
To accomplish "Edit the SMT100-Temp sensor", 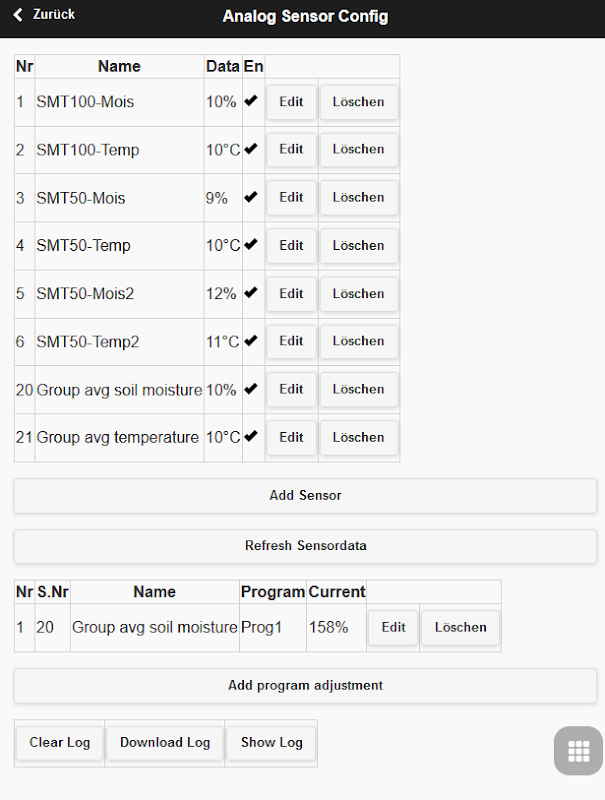I will 291,149.
